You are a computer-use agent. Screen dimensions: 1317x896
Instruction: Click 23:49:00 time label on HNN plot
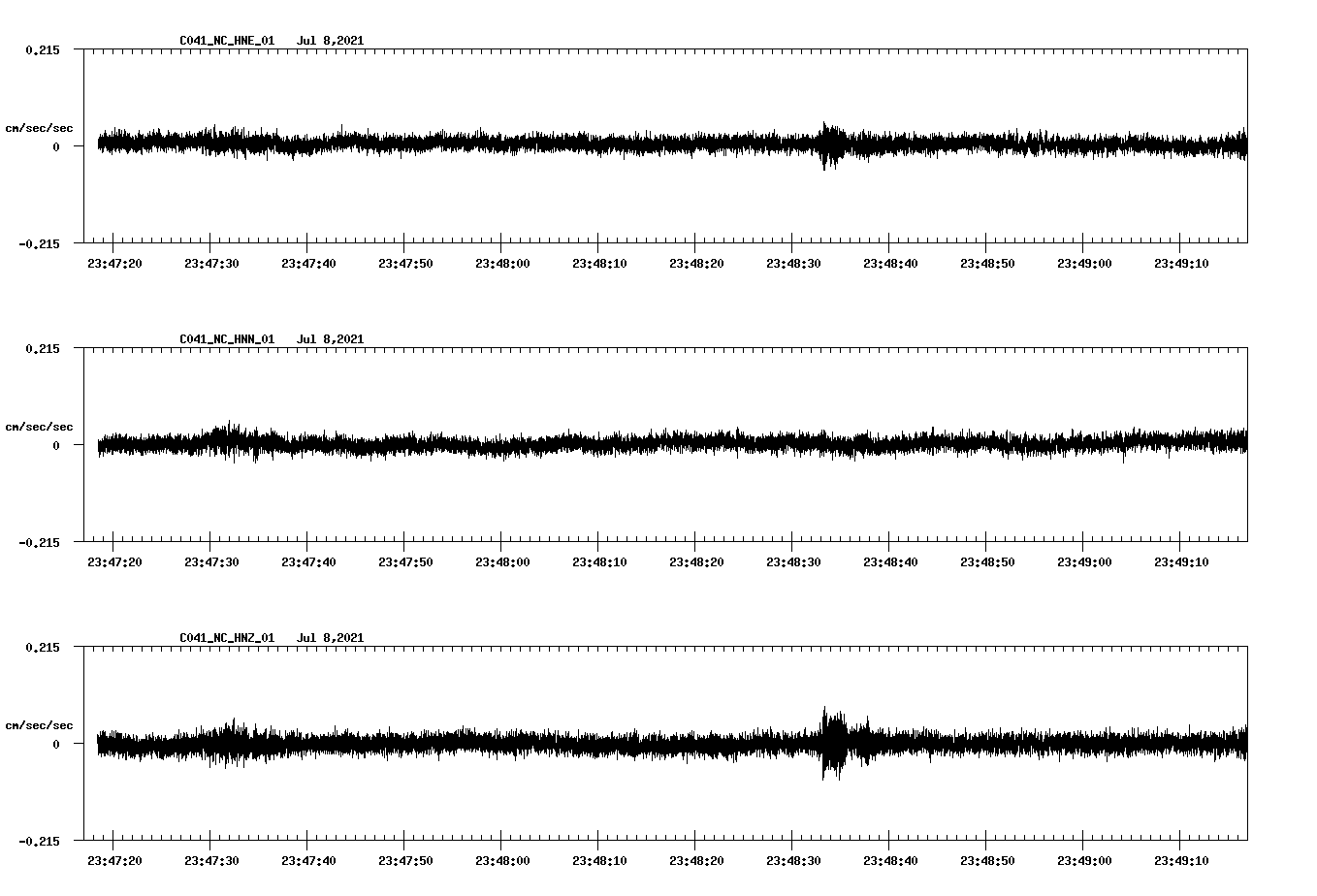(x=1084, y=562)
